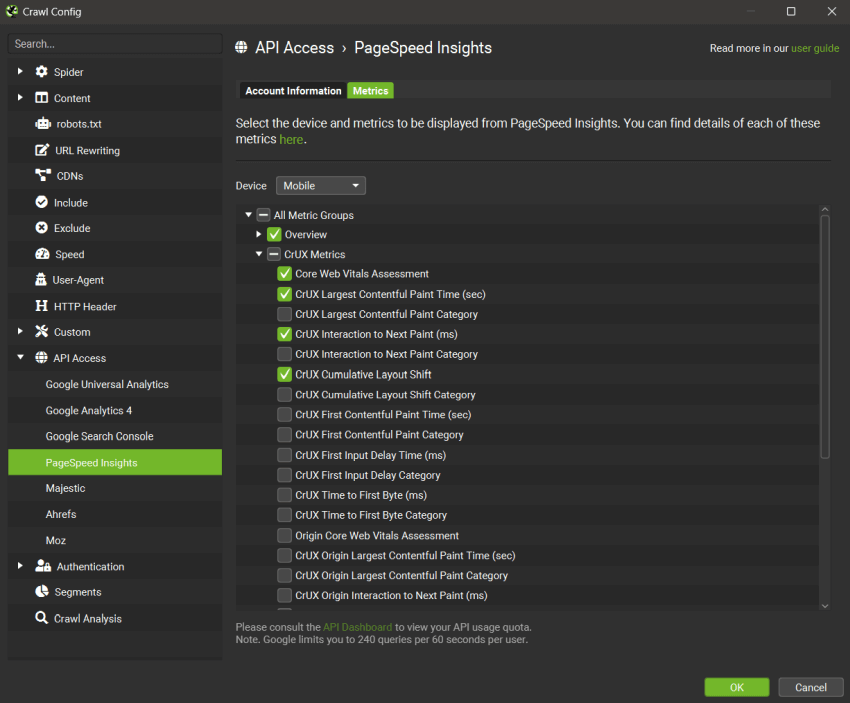Click the URL Rewriting pencil icon

pos(42,150)
